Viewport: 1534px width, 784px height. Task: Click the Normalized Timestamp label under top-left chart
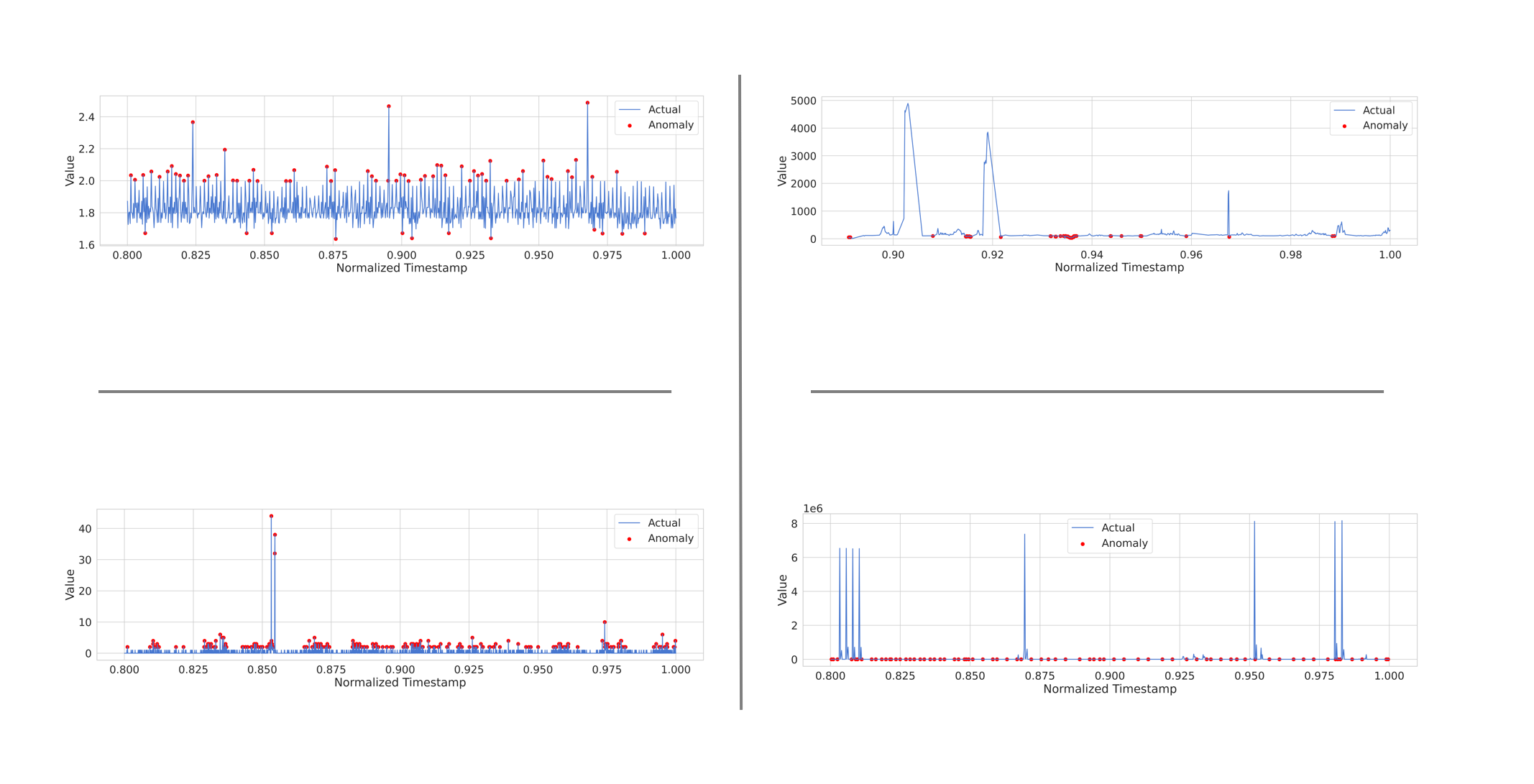[401, 268]
